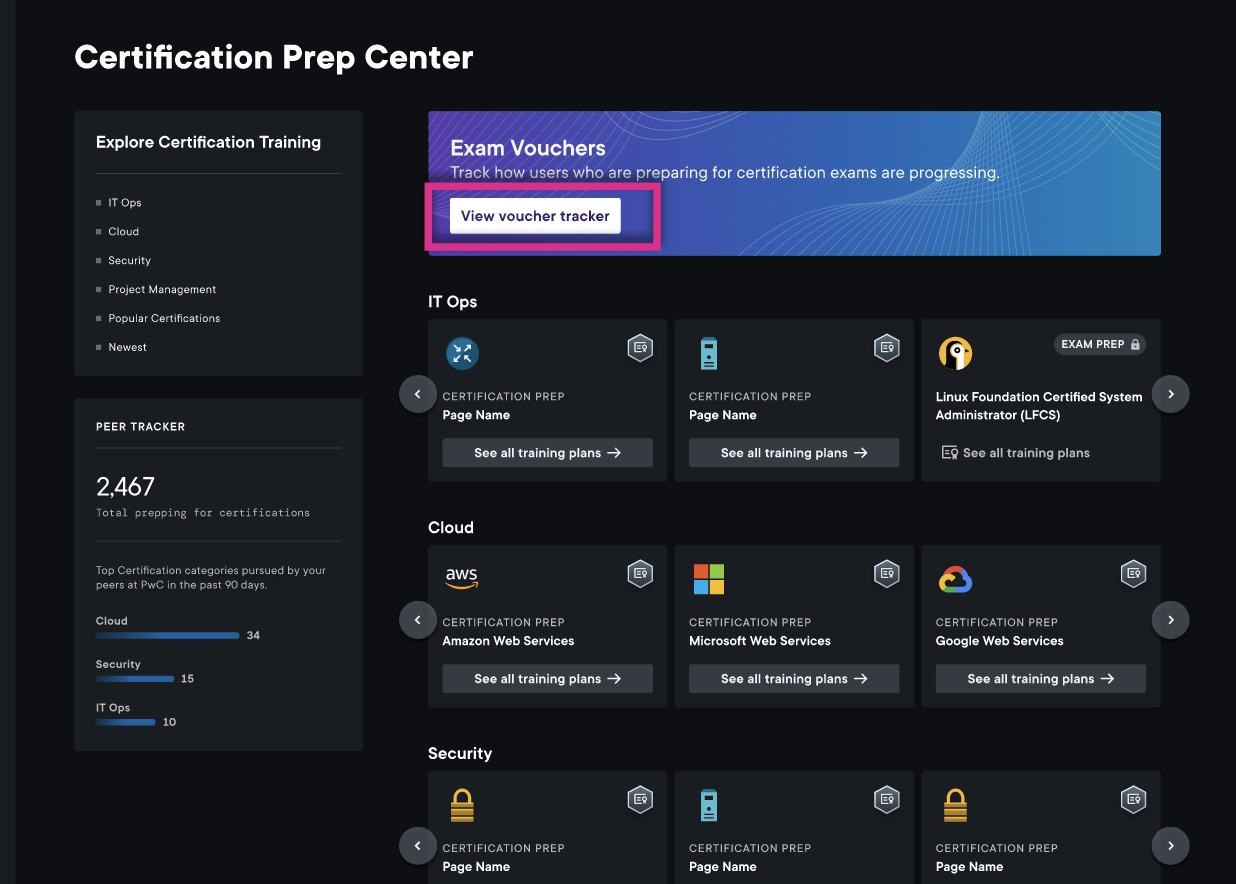
Task: Click certificate badge icon on Amazon Web Services card
Action: [x=640, y=573]
